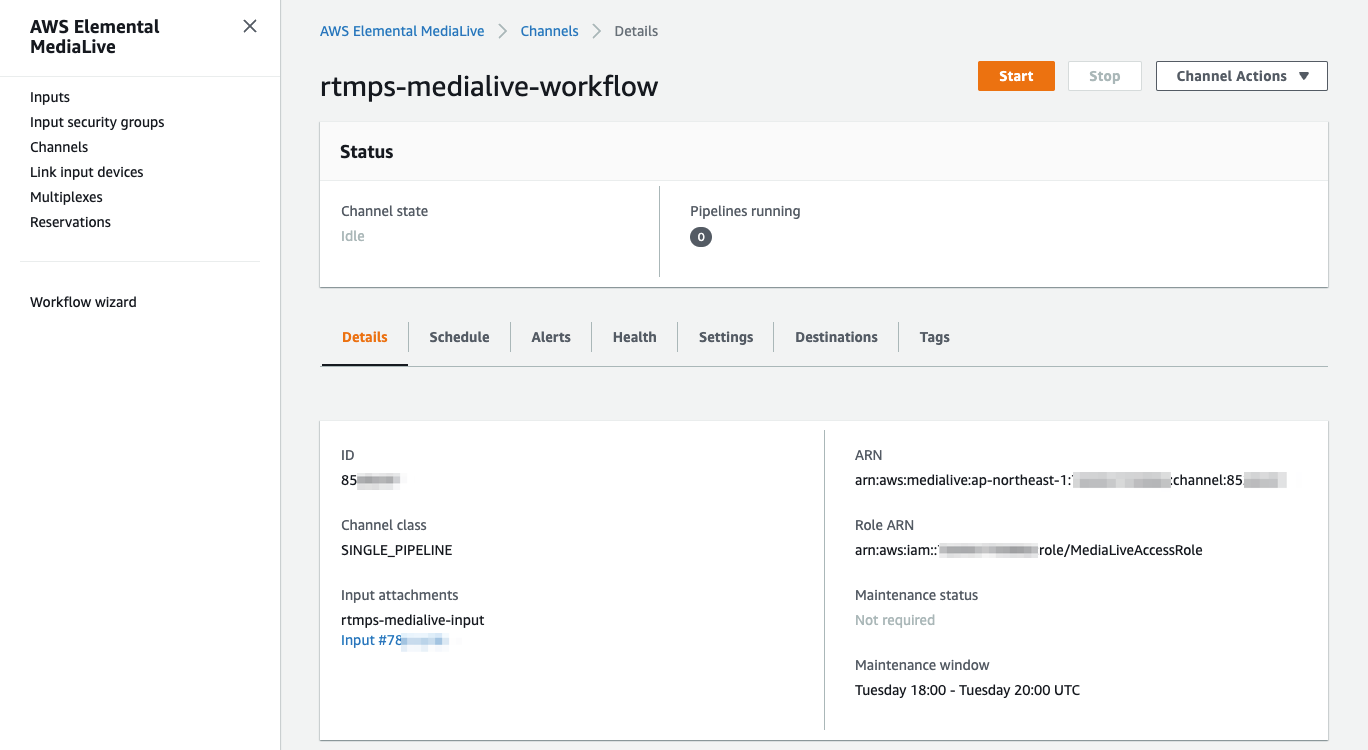Screen dimensions: 1368x750
Task: Click the channel ARN value
Action: coord(1070,480)
